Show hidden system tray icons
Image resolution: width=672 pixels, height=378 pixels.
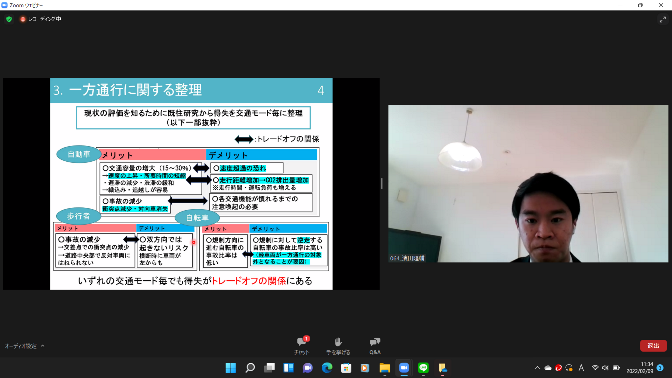(537, 368)
